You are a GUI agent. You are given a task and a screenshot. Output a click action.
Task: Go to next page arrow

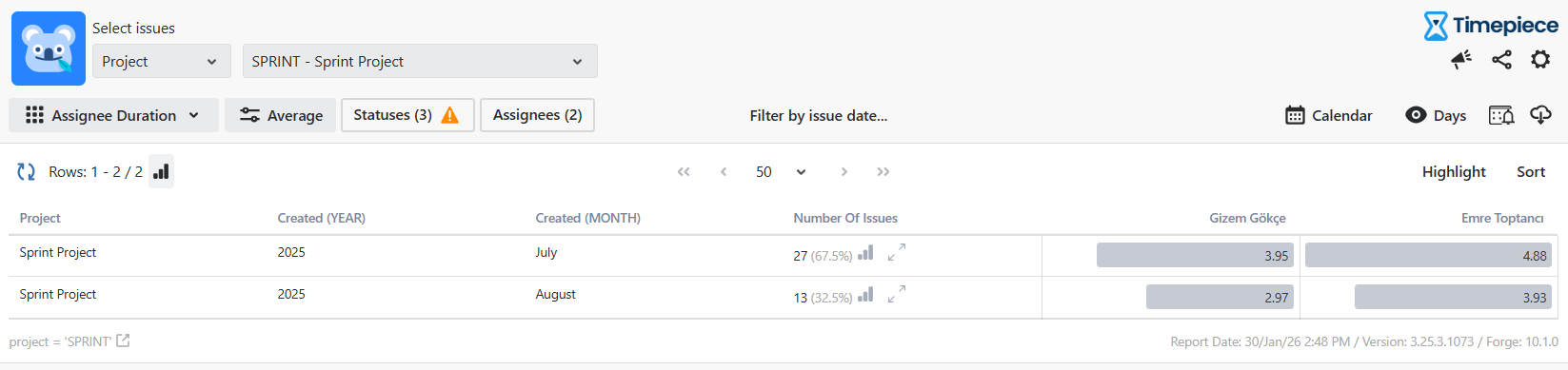click(x=844, y=172)
